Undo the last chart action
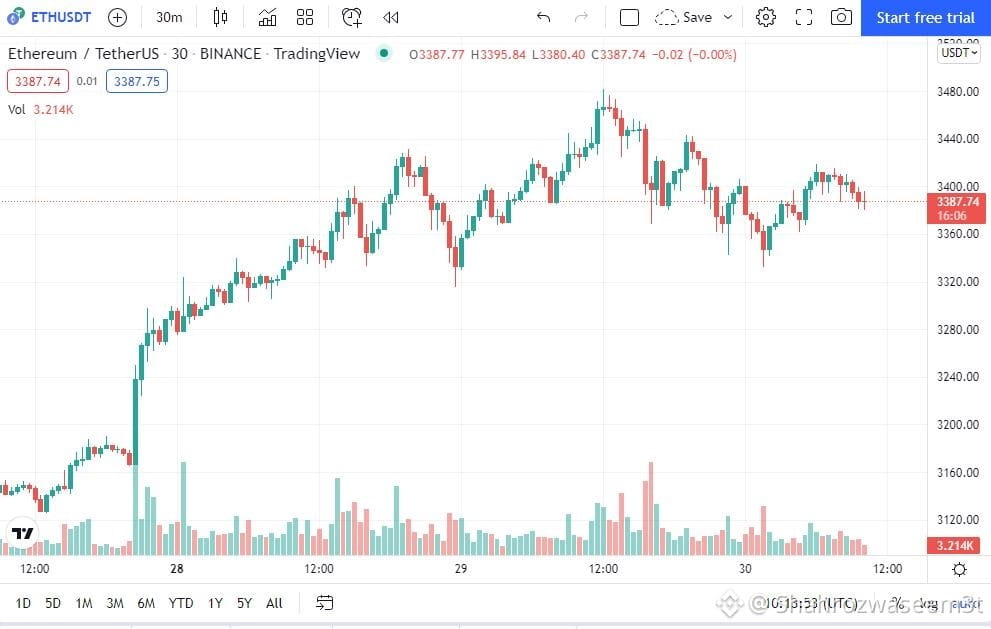The width and height of the screenshot is (991, 629). tap(543, 17)
